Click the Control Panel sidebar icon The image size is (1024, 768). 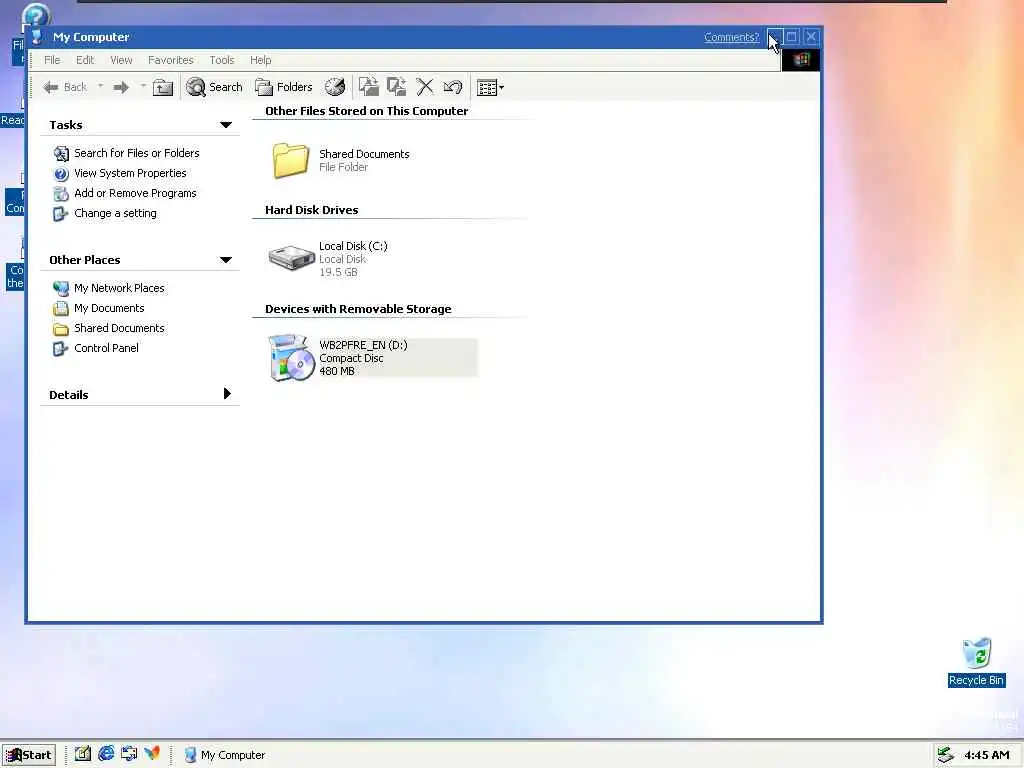click(61, 349)
